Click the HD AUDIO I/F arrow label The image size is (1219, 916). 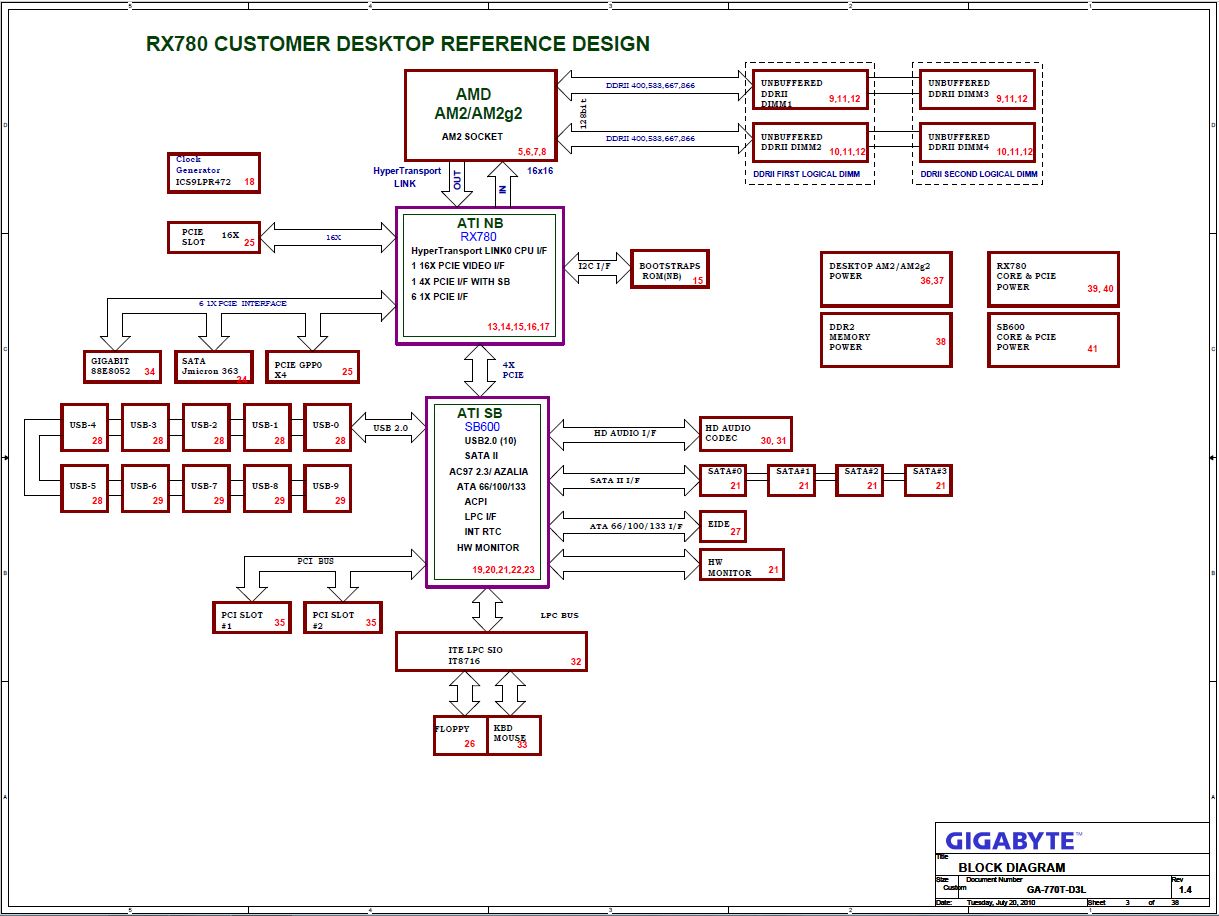625,433
